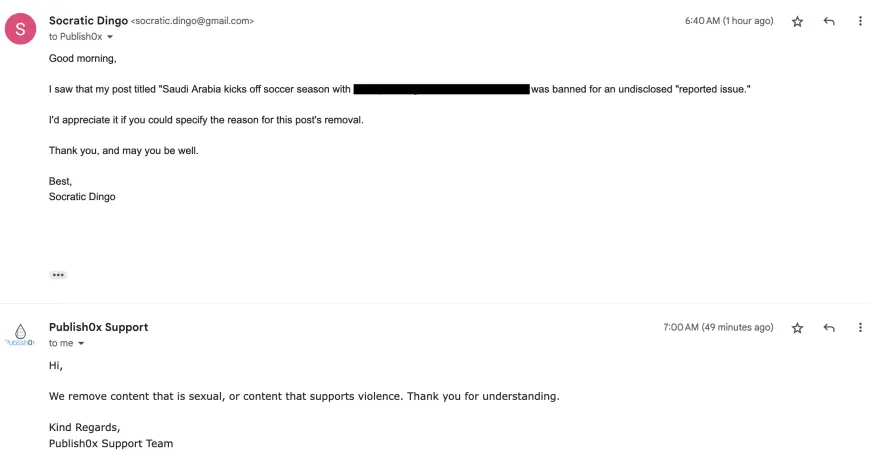Click the '6:40 AM (1 hour ago)' timestamp
Image resolution: width=881 pixels, height=457 pixels.
pyautogui.click(x=729, y=21)
